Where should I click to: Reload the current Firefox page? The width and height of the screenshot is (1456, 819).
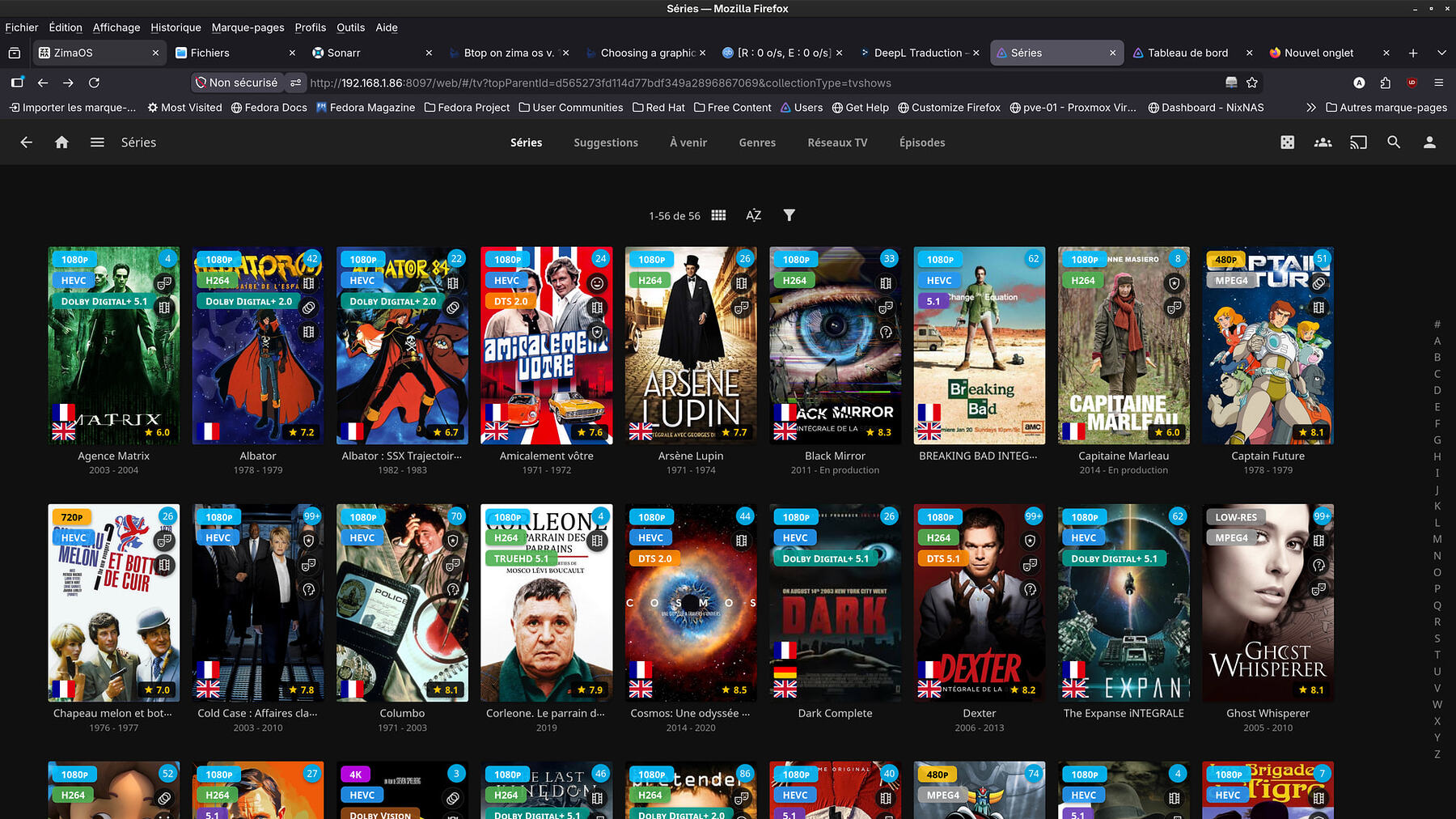[x=94, y=83]
